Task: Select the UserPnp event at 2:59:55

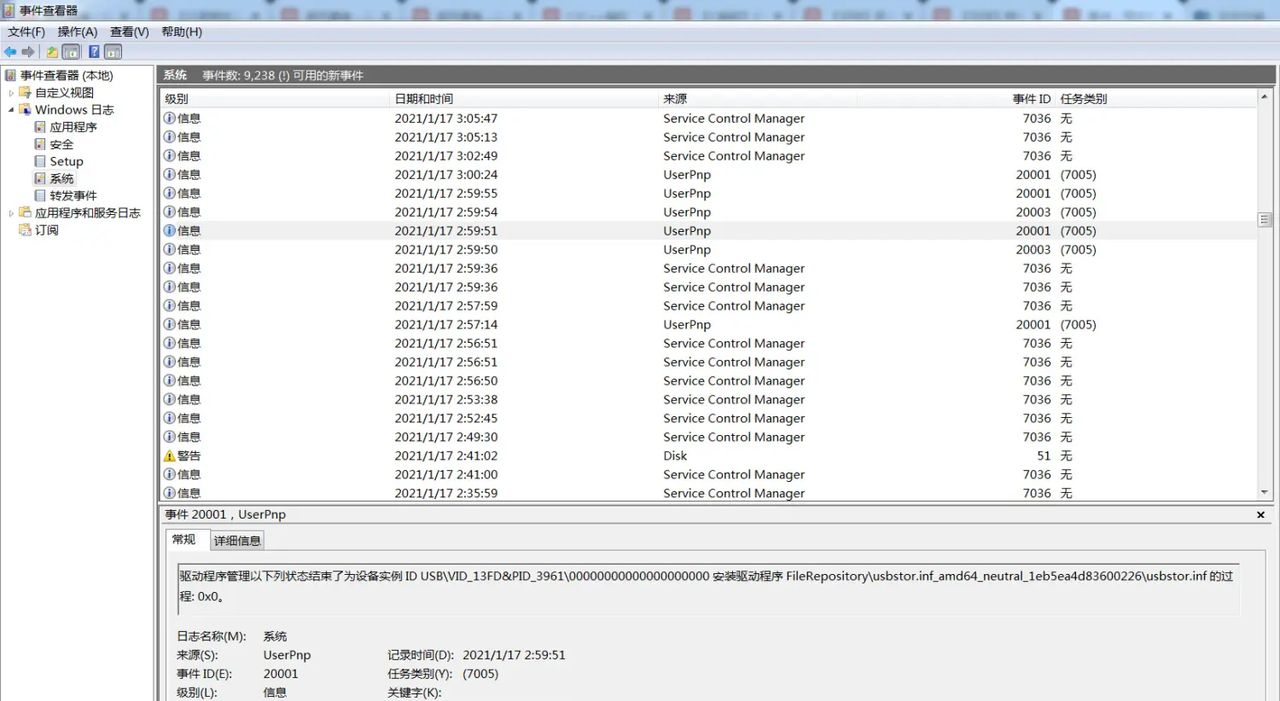Action: [x=708, y=194]
